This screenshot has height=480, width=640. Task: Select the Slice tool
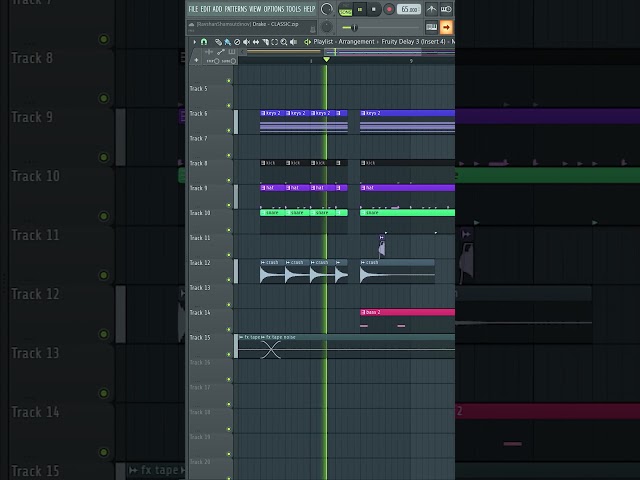point(265,42)
